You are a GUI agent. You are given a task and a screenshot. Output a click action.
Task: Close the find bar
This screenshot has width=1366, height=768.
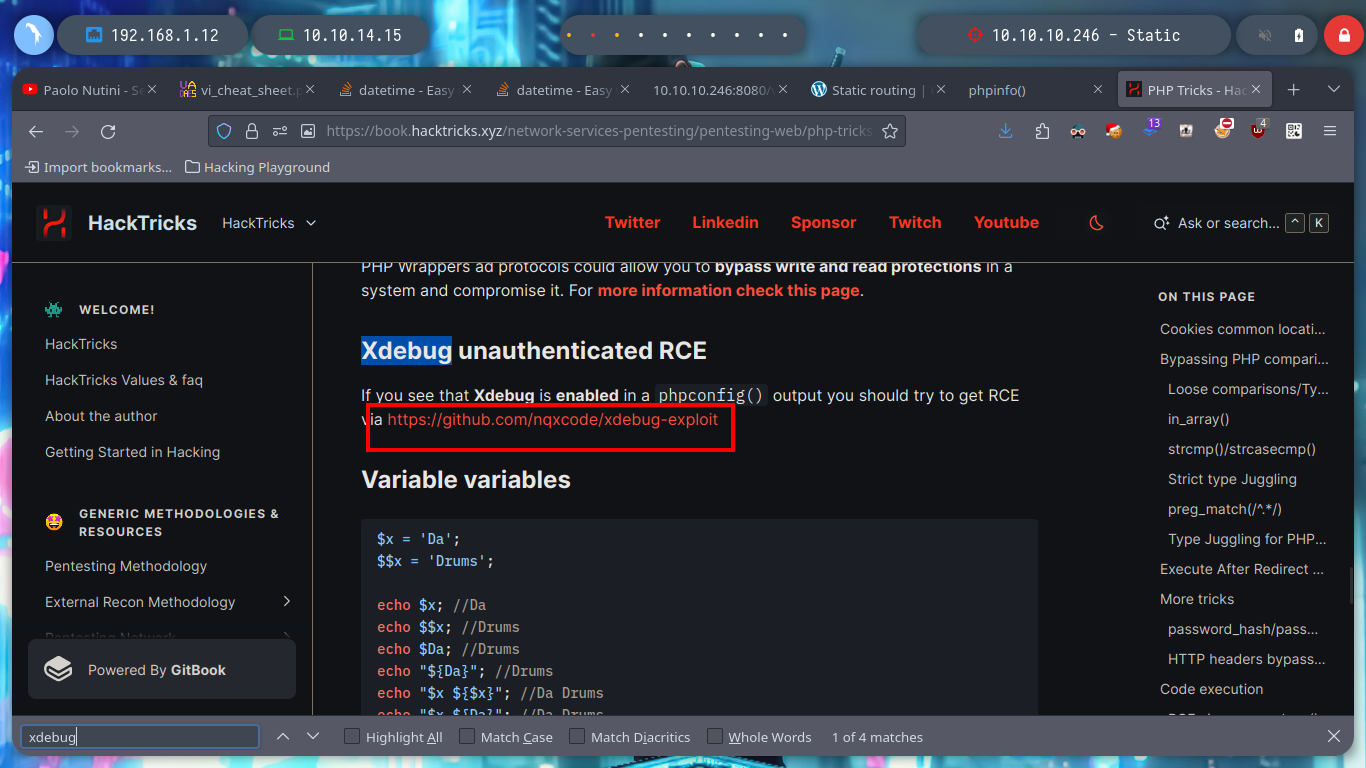tap(1334, 737)
